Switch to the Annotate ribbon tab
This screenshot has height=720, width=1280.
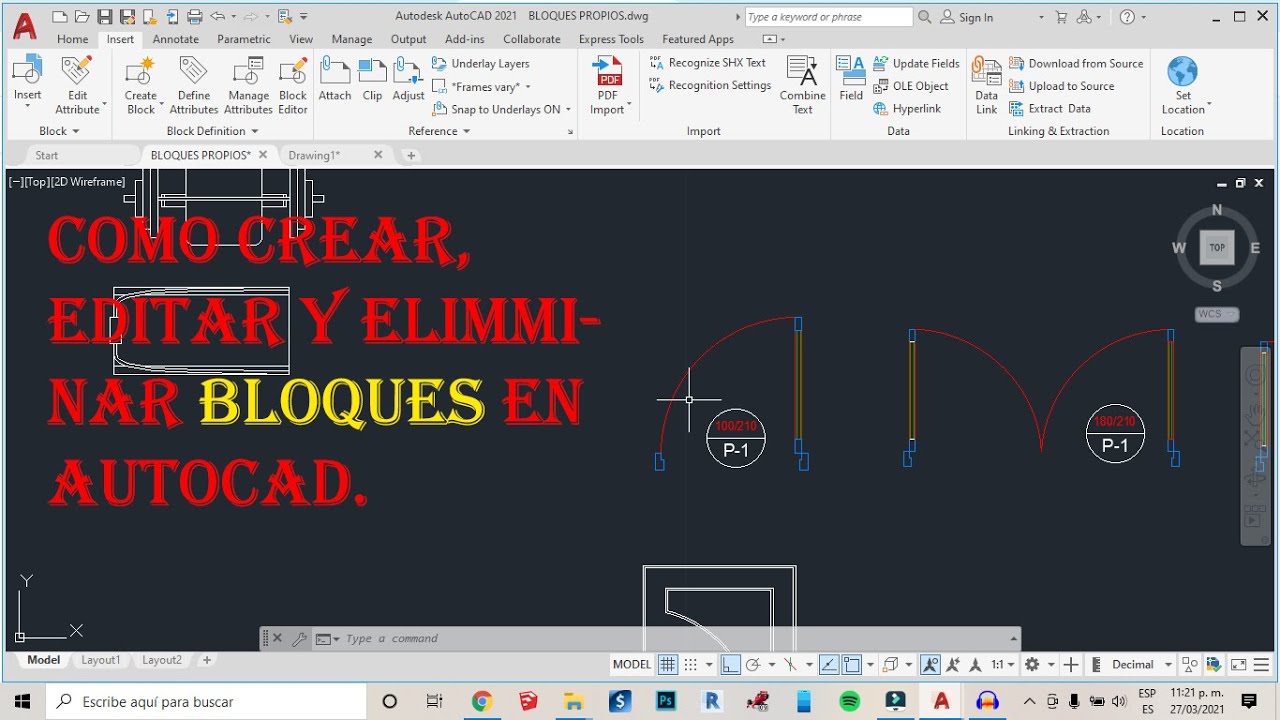click(x=176, y=39)
